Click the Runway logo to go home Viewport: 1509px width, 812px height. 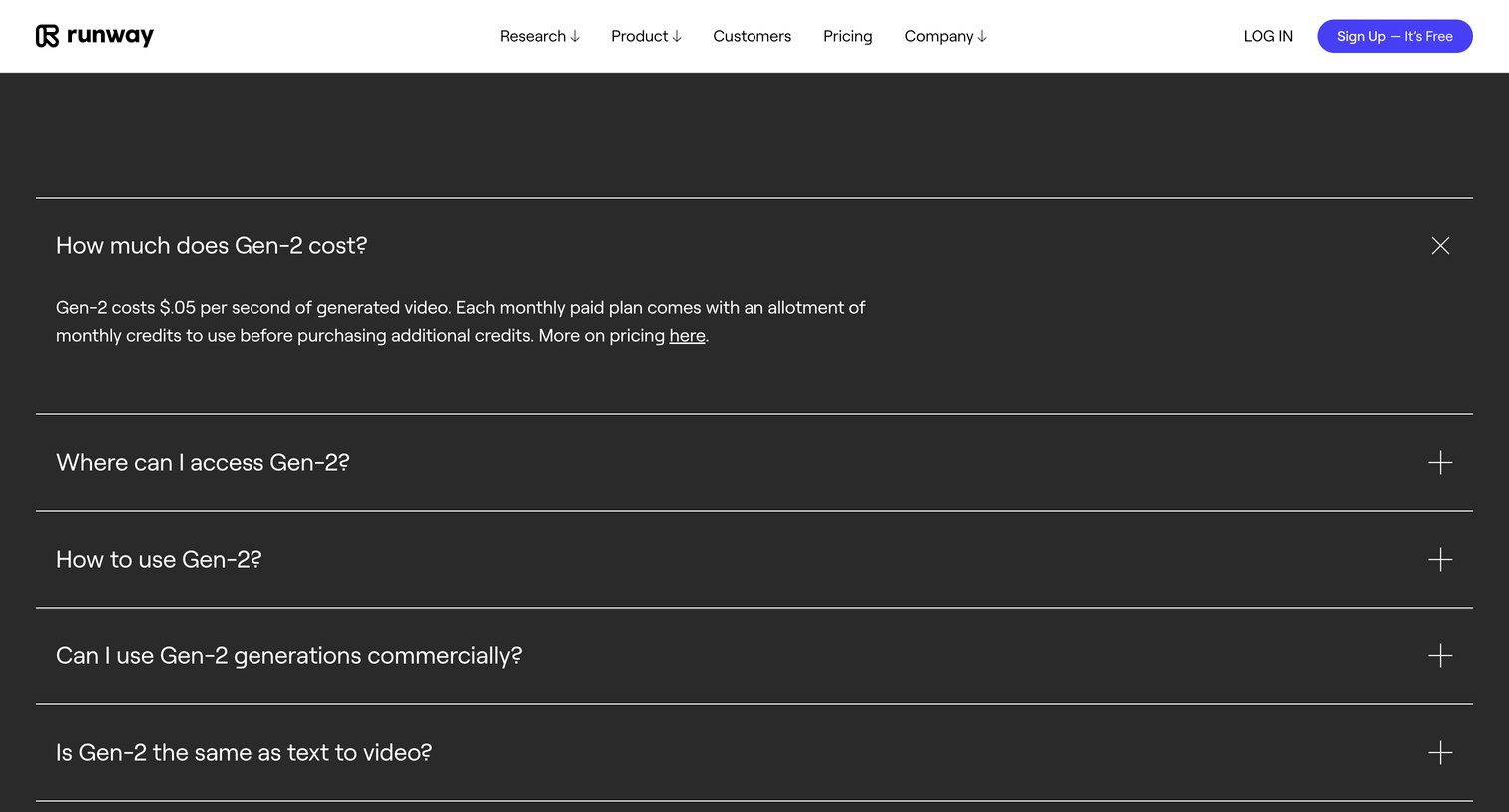point(95,36)
